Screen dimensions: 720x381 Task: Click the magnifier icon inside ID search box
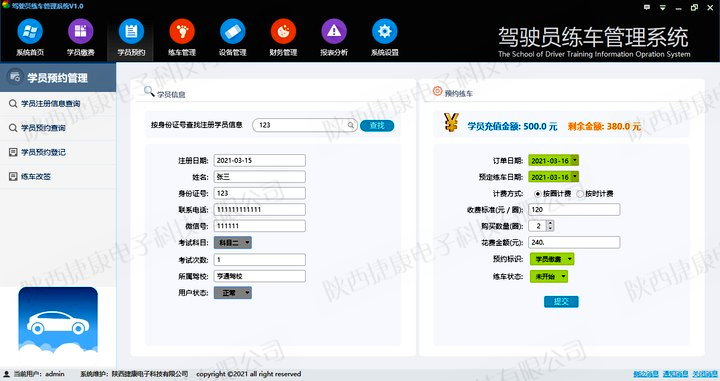click(351, 125)
